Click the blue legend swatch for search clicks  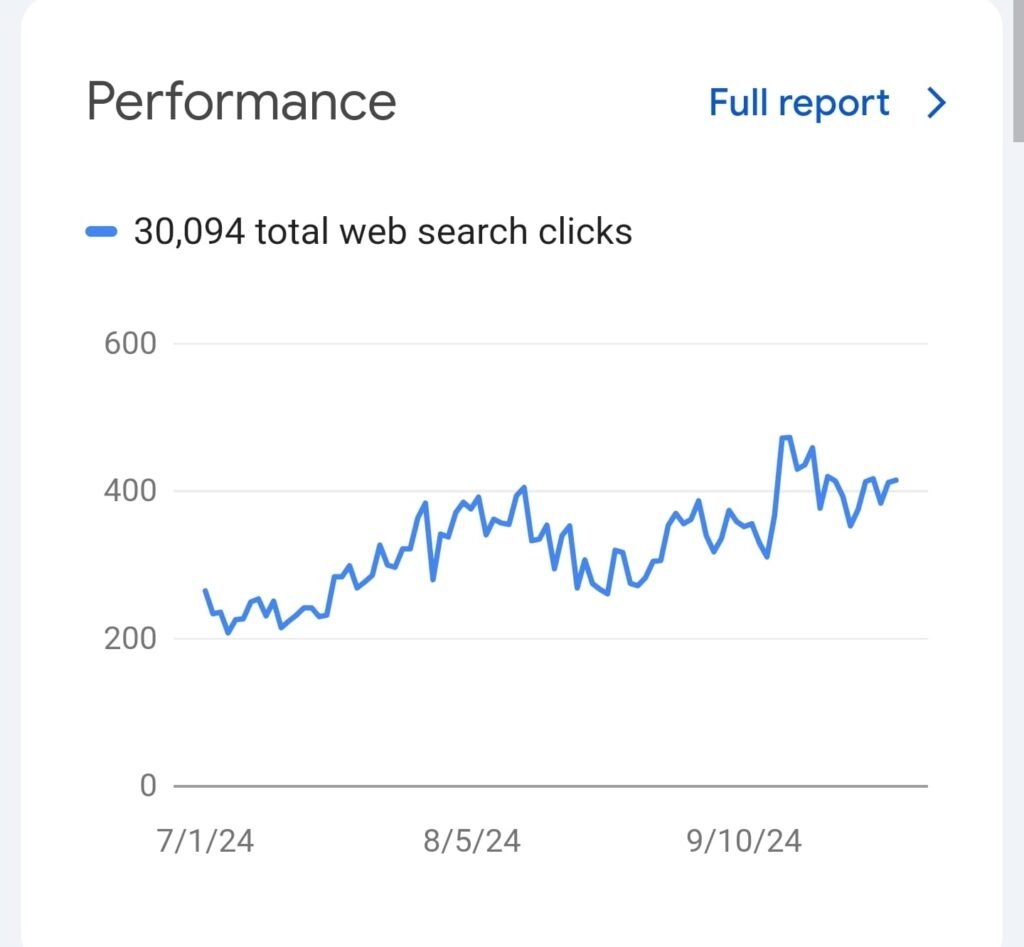tap(102, 232)
